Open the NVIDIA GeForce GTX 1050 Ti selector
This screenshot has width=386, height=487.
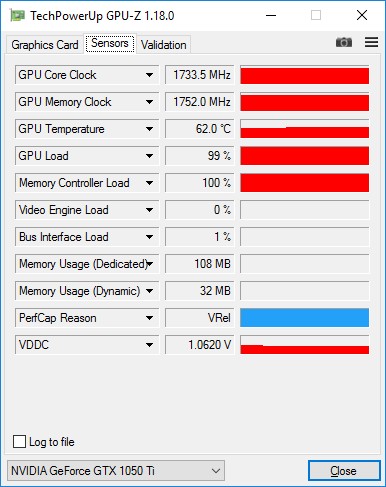(116, 471)
